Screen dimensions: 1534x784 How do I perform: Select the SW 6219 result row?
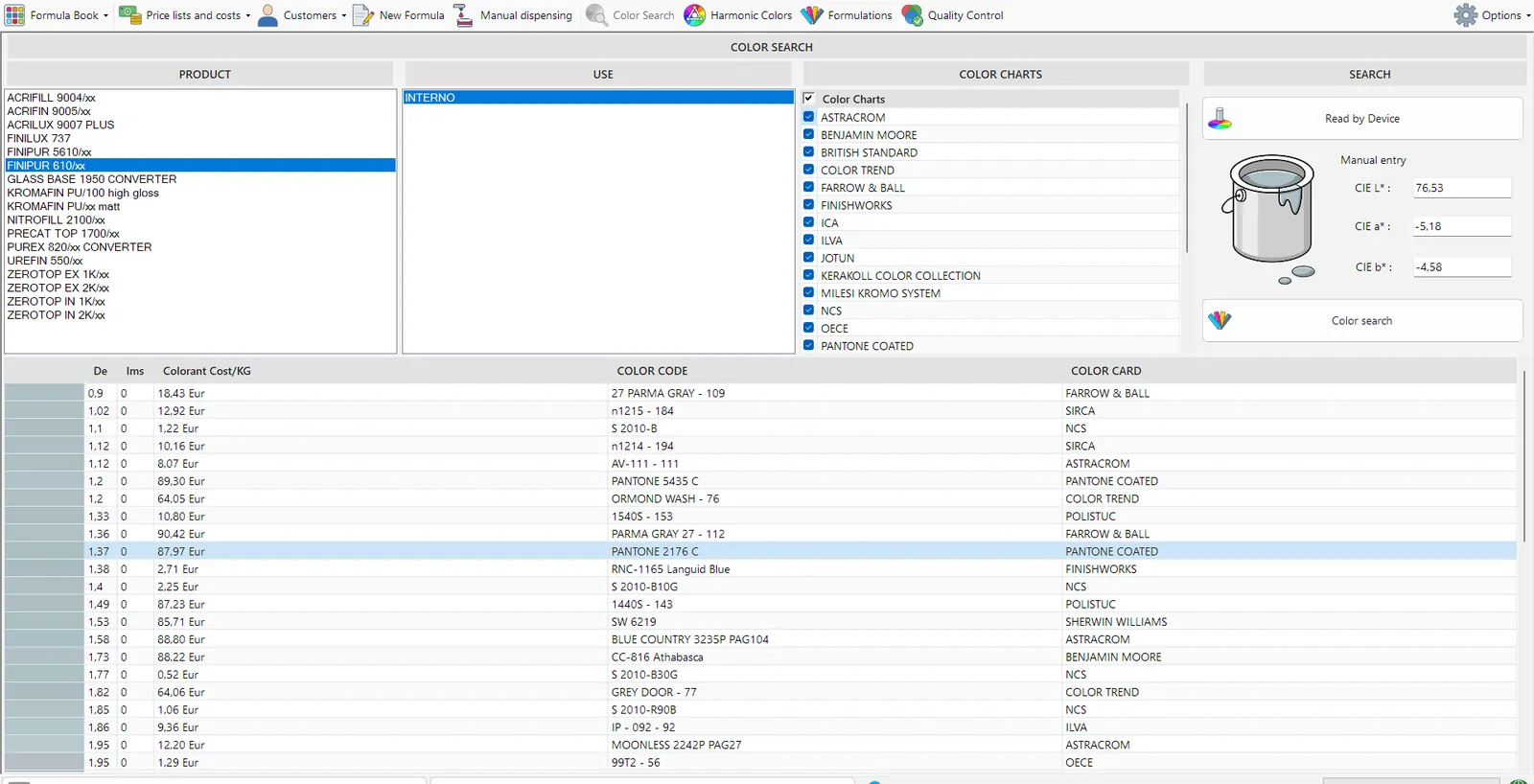760,622
